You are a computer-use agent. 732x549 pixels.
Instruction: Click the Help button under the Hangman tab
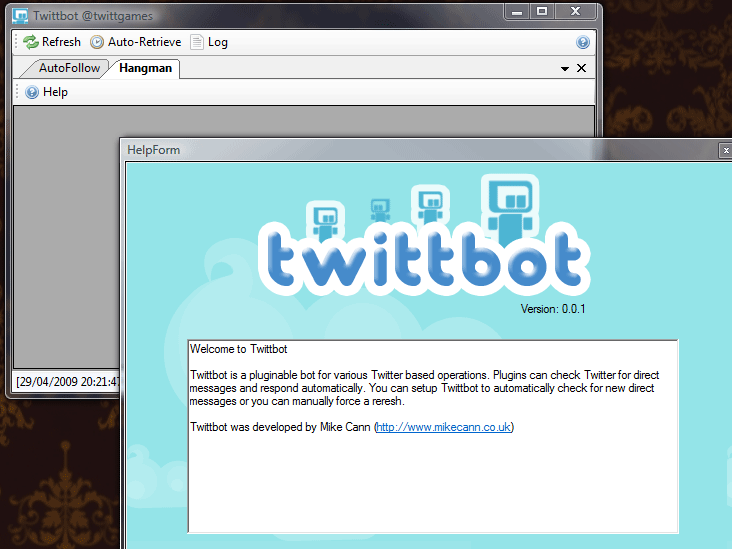(x=47, y=92)
